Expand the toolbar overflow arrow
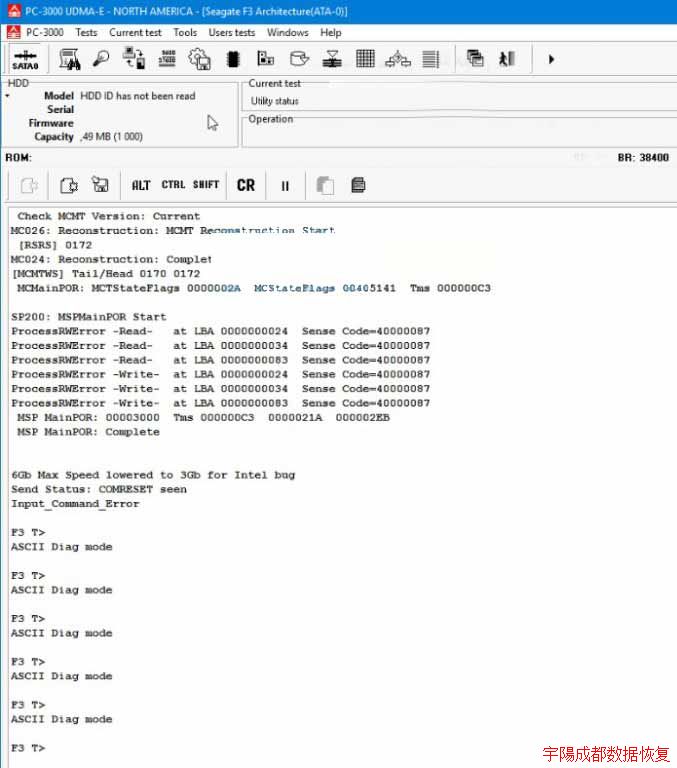This screenshot has height=768, width=677. 551,59
